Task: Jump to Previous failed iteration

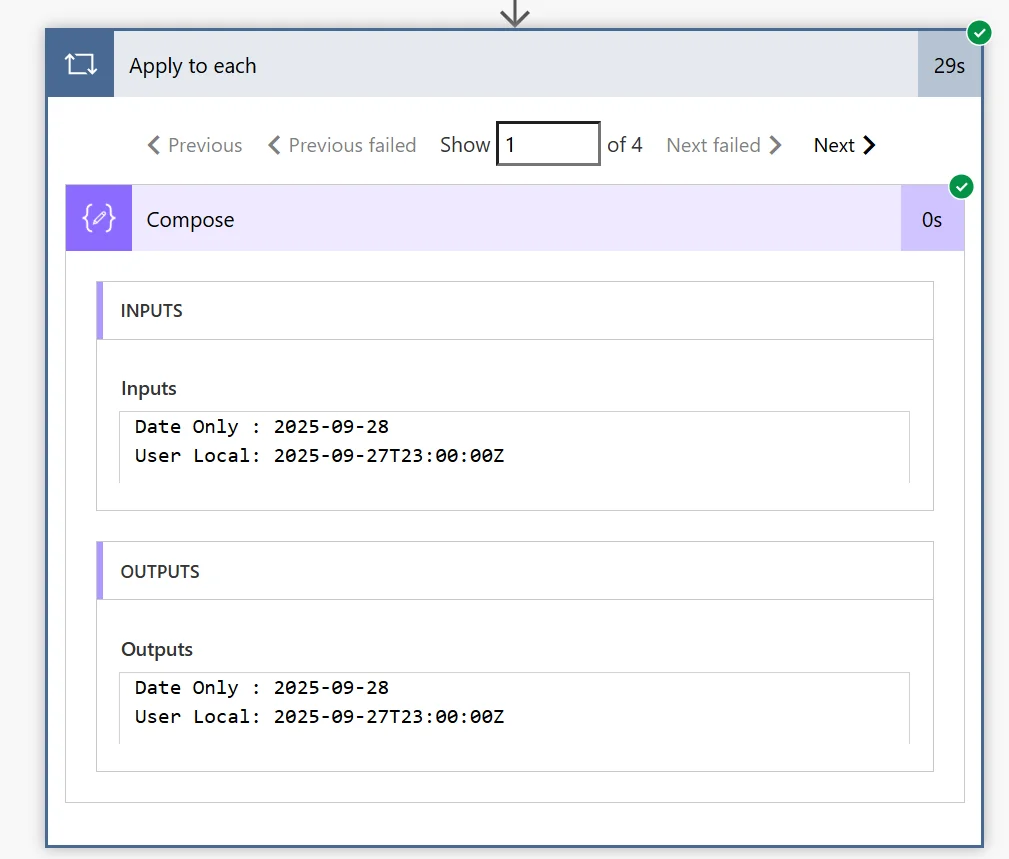Action: pos(342,145)
